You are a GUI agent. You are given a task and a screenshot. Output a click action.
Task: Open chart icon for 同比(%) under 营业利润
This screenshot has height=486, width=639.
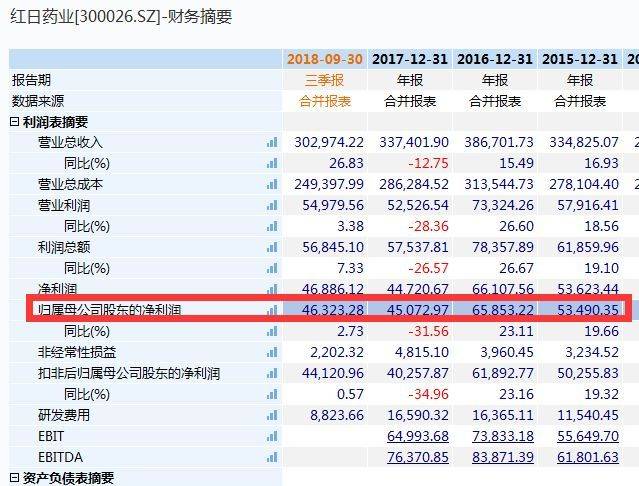pos(272,227)
